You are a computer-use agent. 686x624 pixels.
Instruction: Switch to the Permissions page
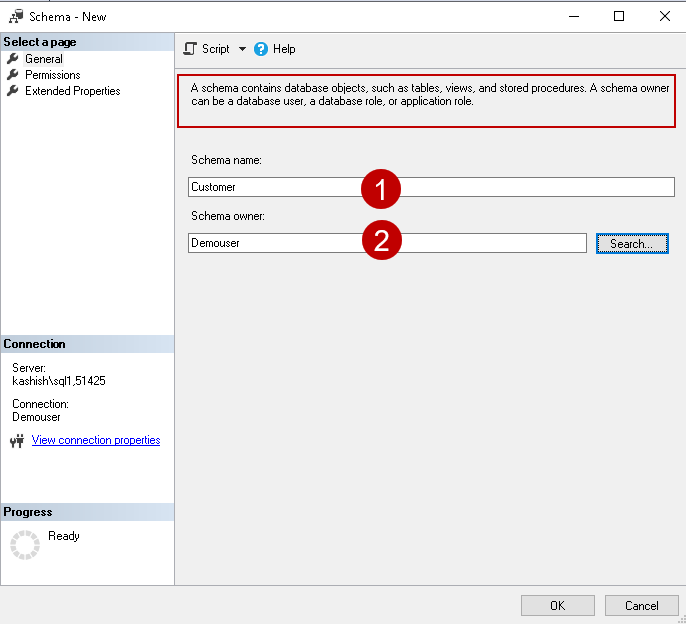(x=53, y=75)
